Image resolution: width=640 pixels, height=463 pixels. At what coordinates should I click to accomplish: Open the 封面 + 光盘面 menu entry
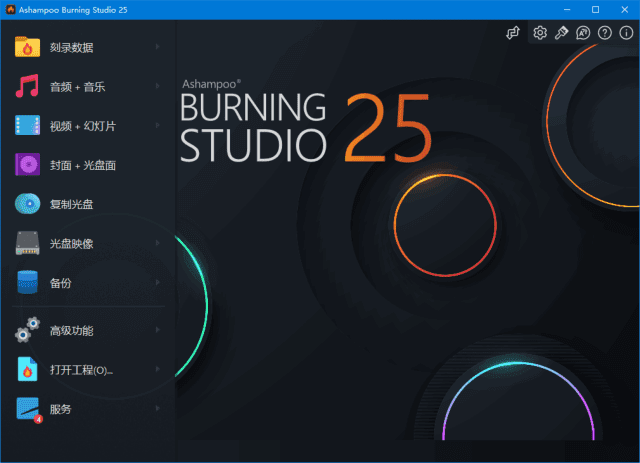click(83, 165)
